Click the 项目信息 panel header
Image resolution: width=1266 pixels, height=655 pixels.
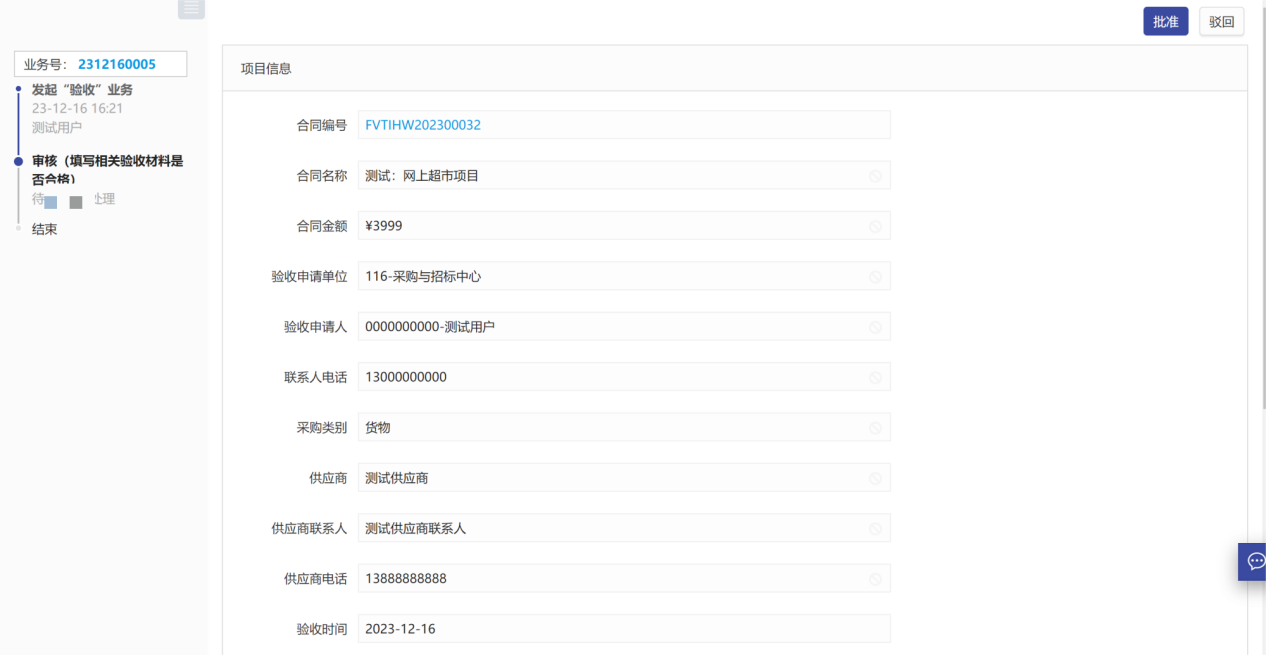tap(267, 69)
